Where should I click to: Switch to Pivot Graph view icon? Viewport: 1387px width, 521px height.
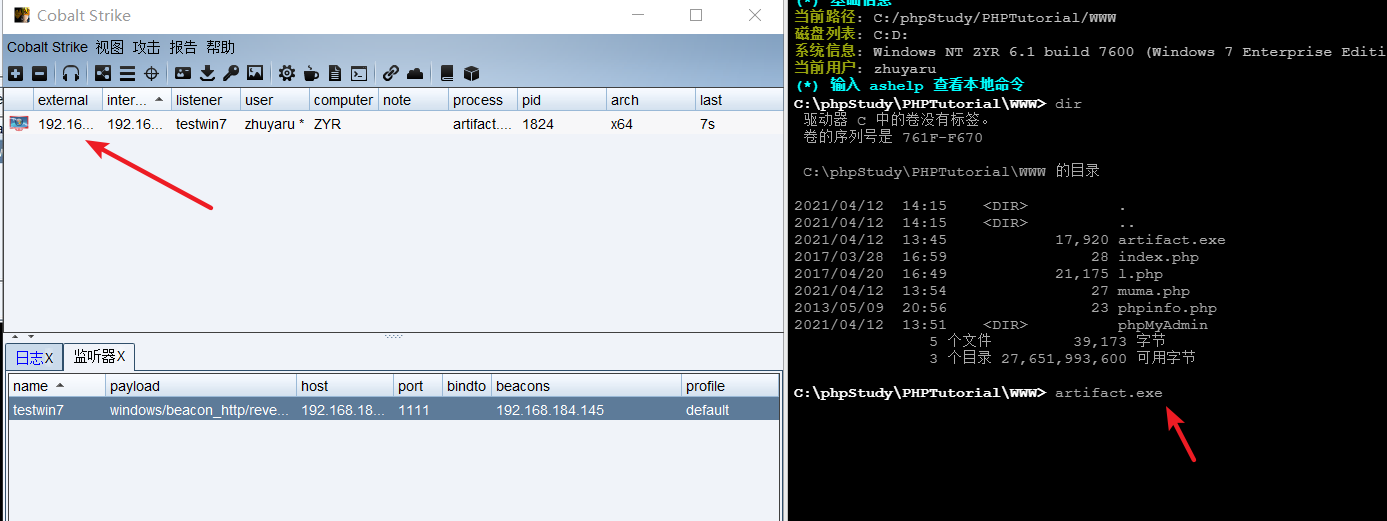tap(103, 73)
